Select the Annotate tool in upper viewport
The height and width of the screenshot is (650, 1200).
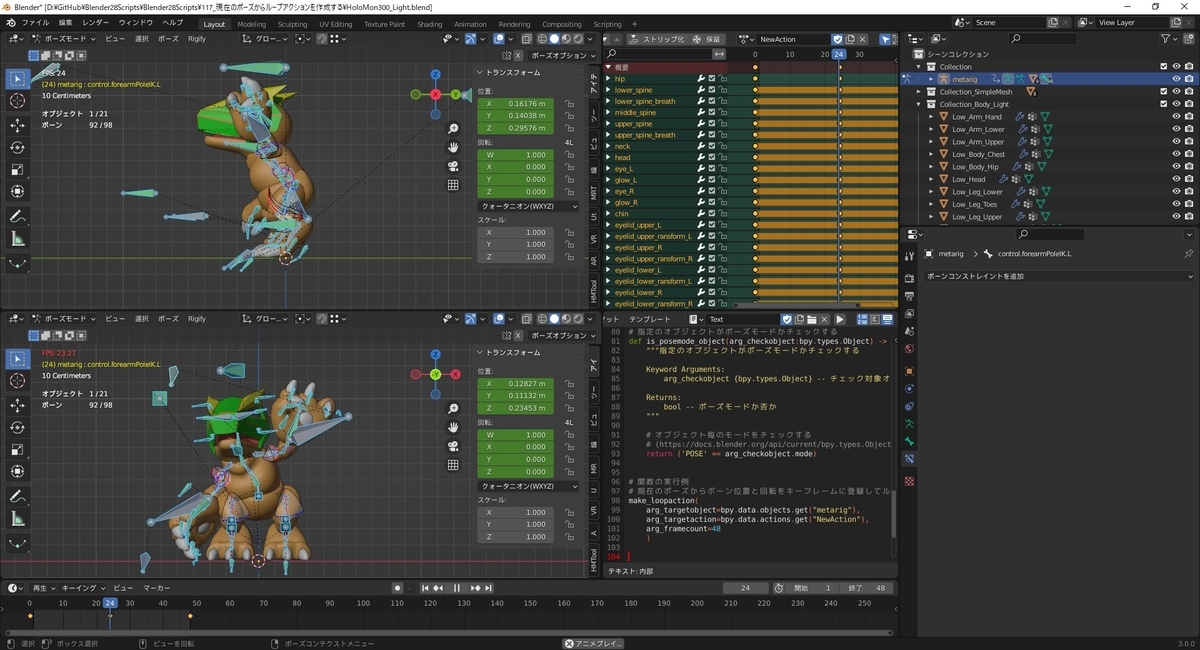18,216
